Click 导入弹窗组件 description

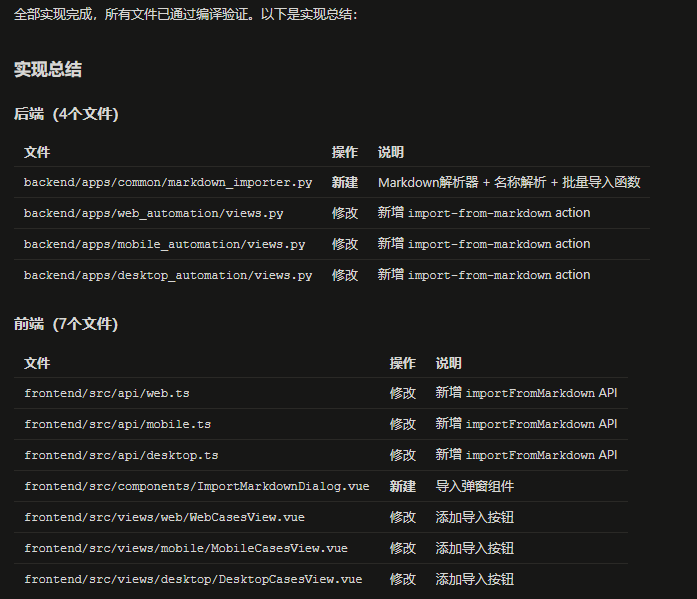475,487
